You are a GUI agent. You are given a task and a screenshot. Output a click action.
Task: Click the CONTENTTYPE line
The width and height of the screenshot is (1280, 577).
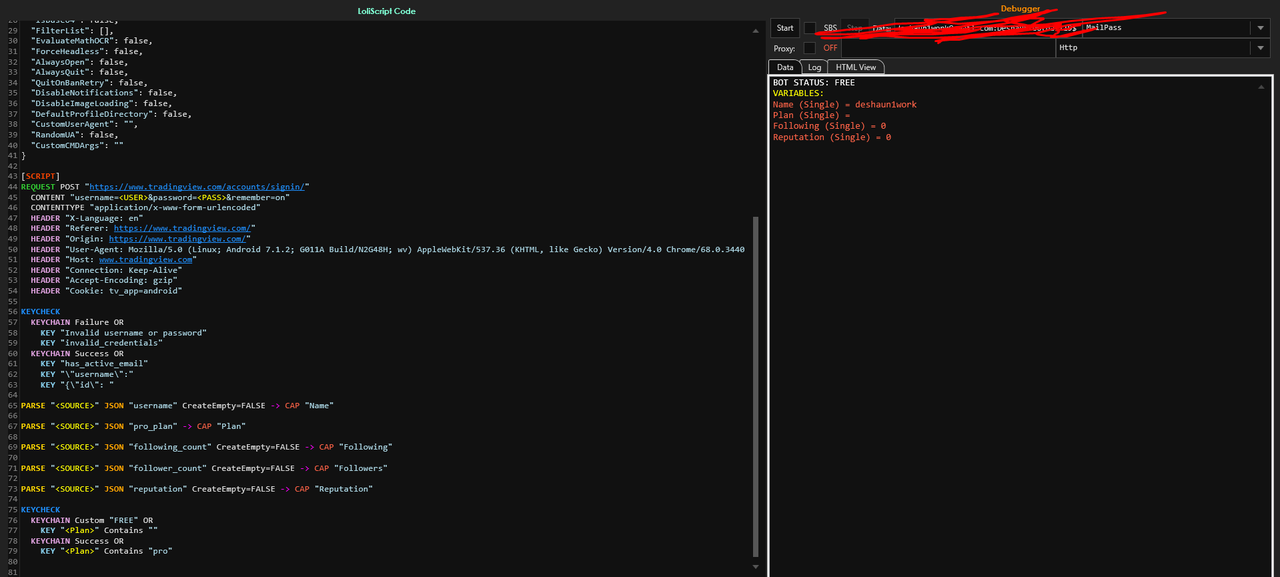(x=145, y=208)
